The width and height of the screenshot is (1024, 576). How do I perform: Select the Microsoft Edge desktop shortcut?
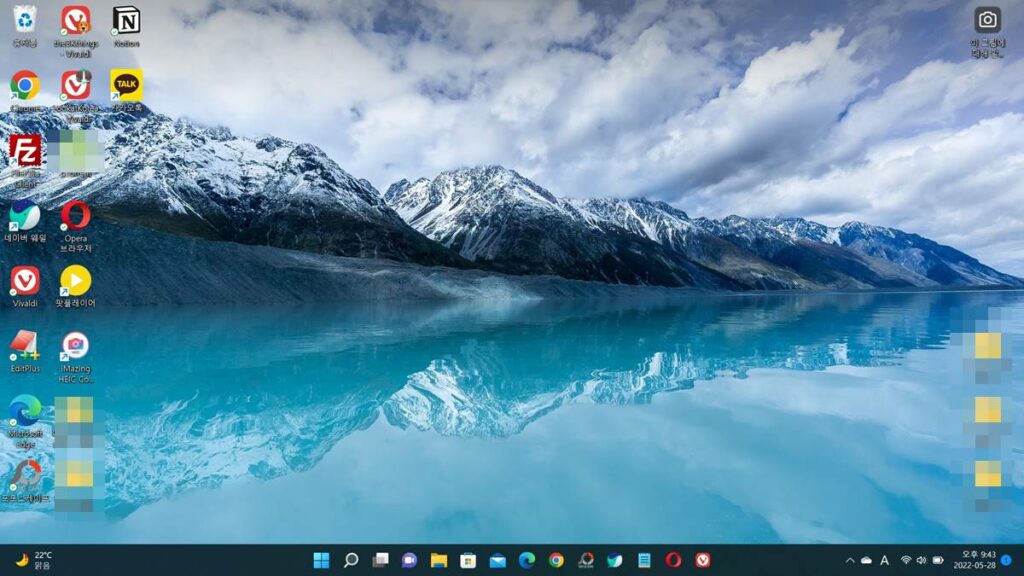click(25, 411)
